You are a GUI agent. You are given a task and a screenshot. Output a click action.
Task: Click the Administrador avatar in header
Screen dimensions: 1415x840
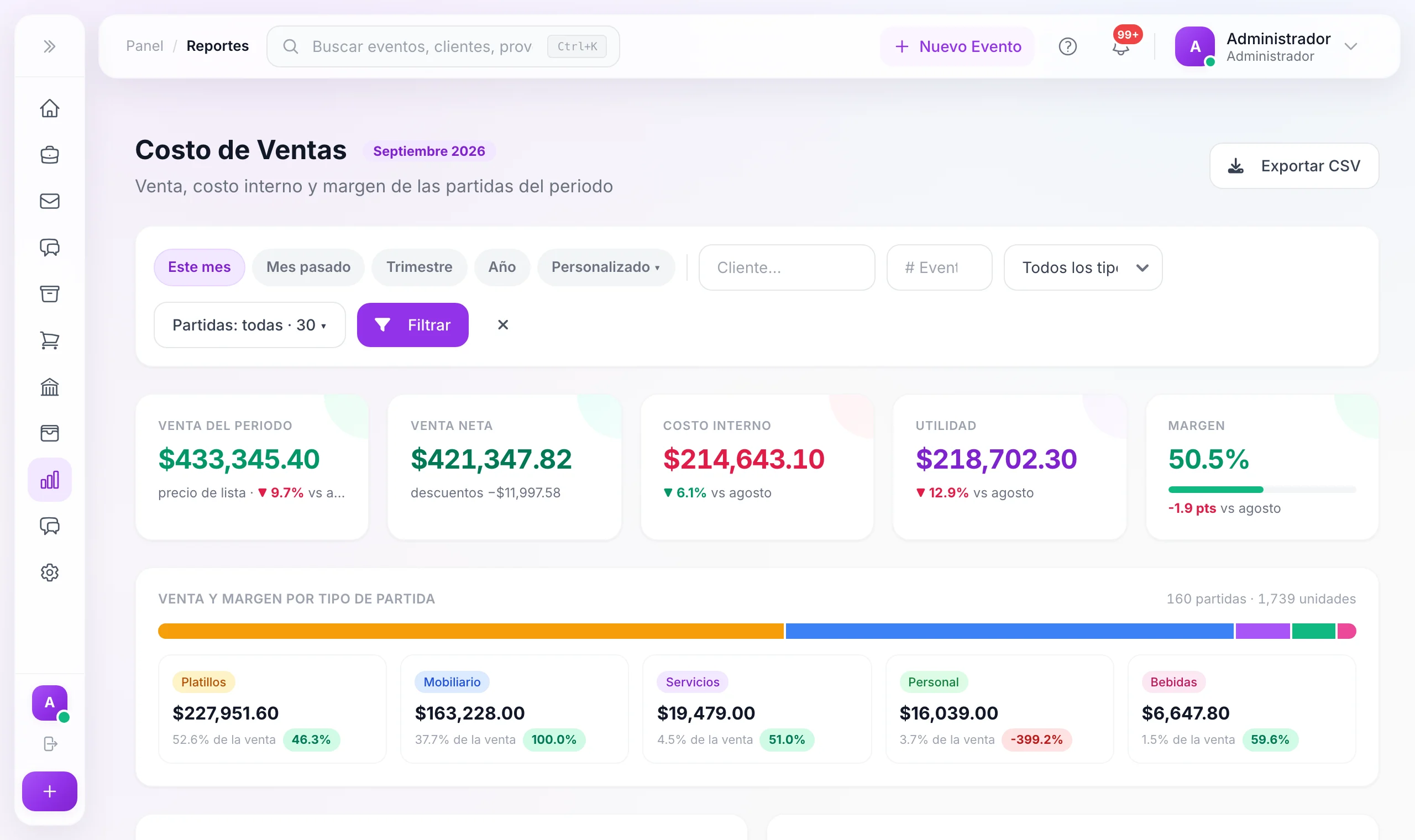pyautogui.click(x=1195, y=46)
